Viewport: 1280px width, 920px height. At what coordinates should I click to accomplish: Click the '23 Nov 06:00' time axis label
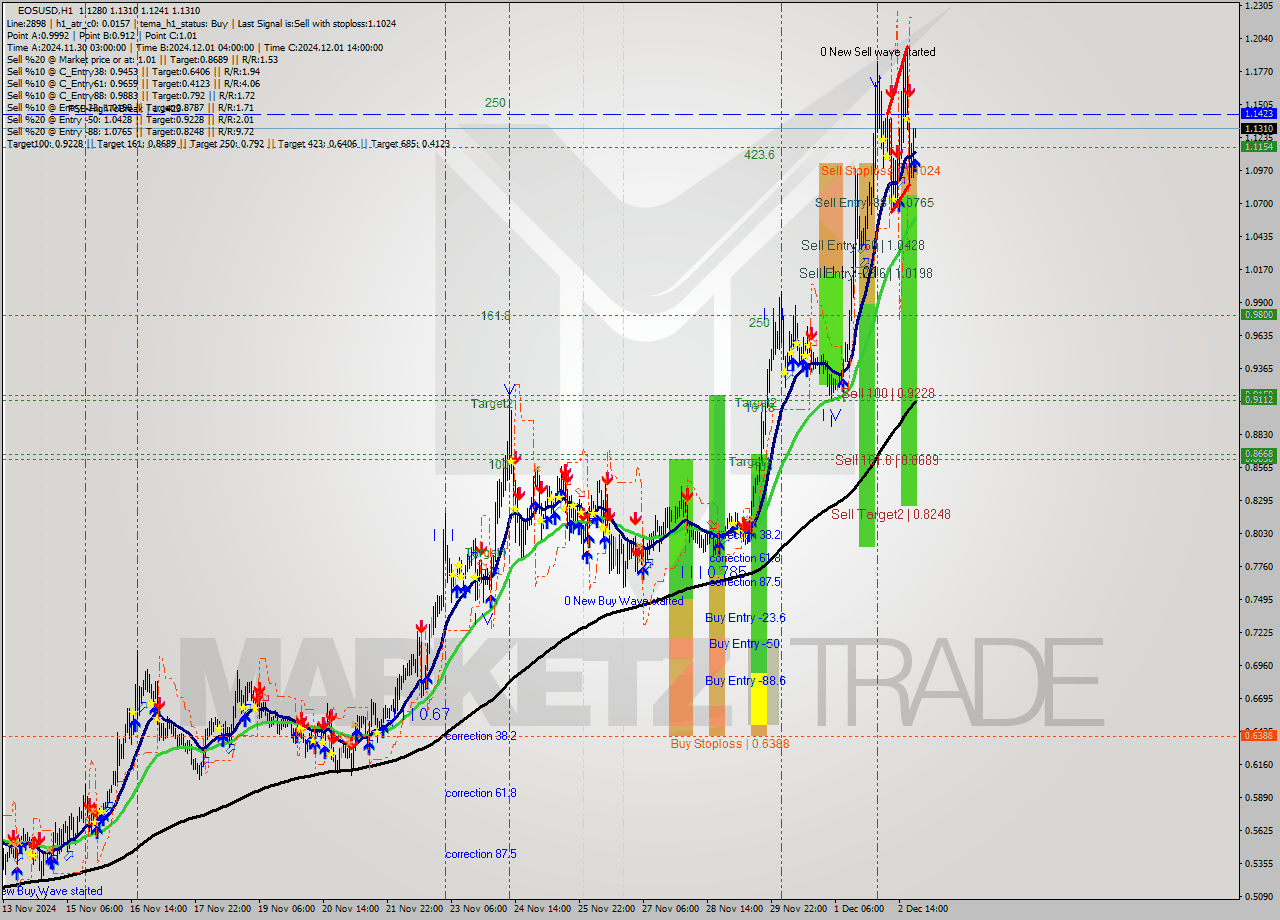[477, 909]
